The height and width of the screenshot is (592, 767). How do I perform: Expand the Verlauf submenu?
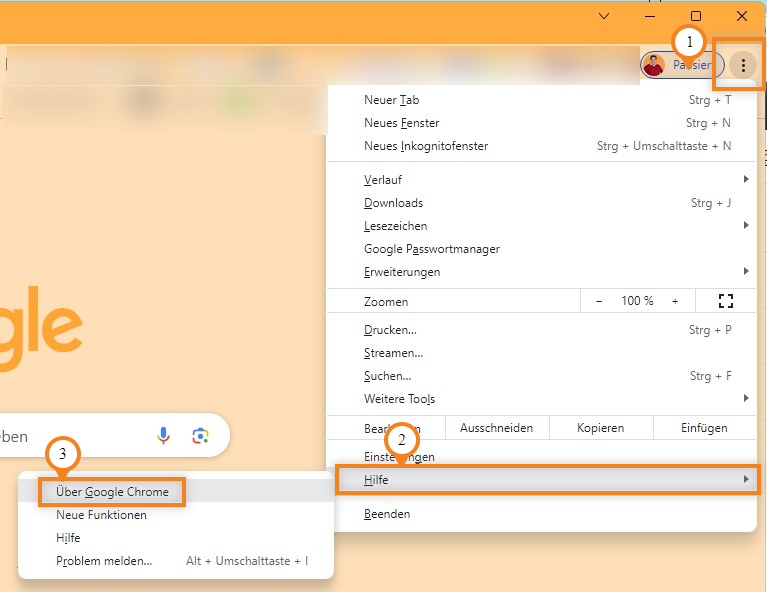541,180
